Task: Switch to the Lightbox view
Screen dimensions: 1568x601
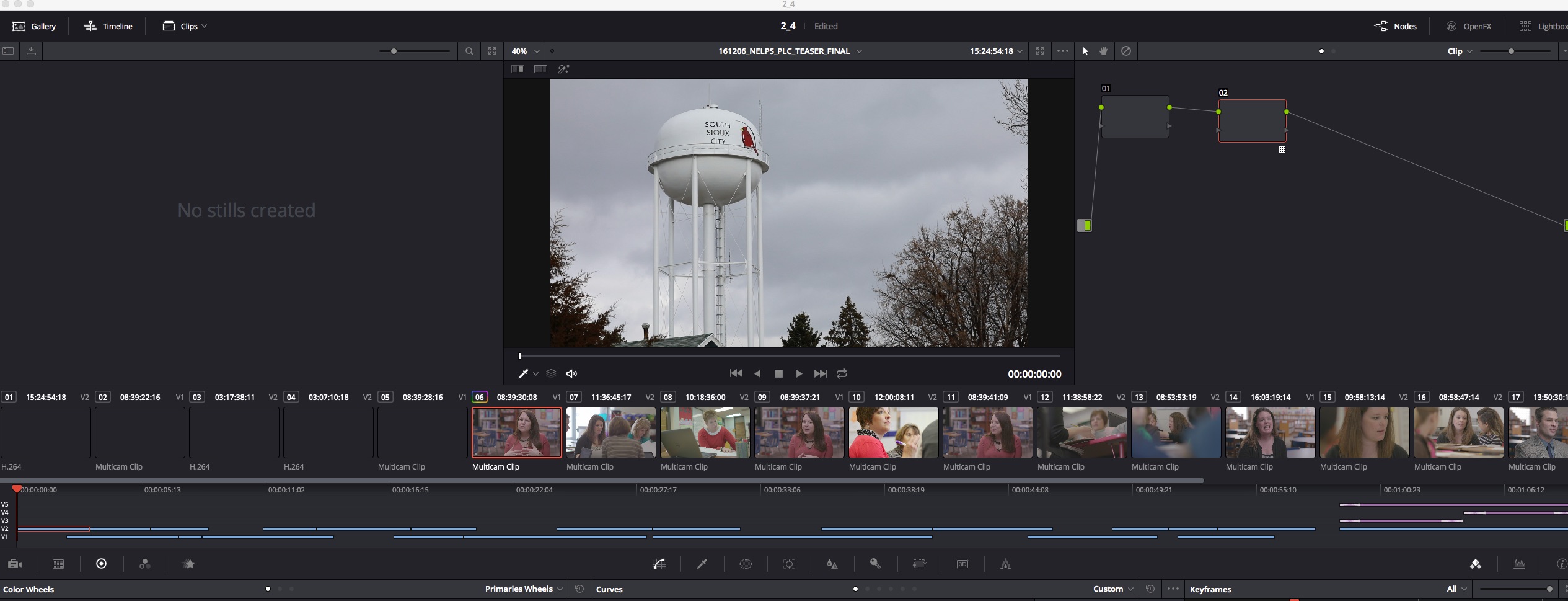Action: 1543,26
